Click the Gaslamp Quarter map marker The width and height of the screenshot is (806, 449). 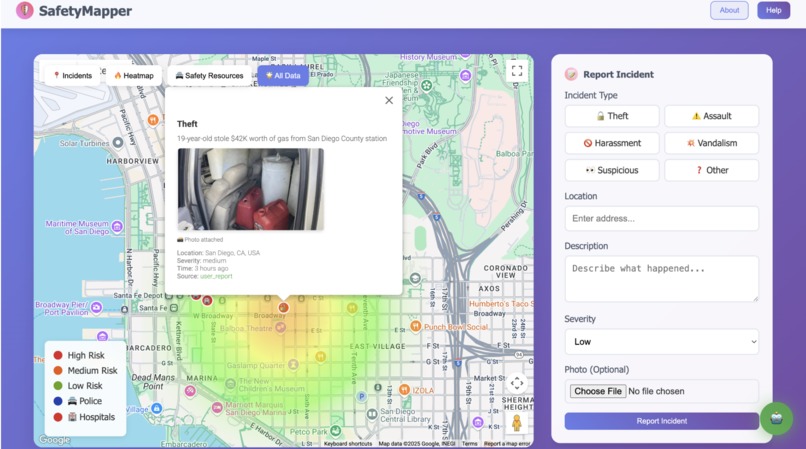[293, 365]
